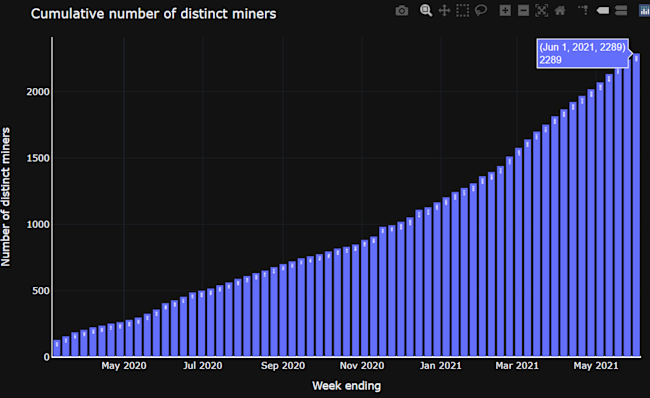Download plot as PNG with camera icon
The width and height of the screenshot is (650, 398).
[x=401, y=10]
